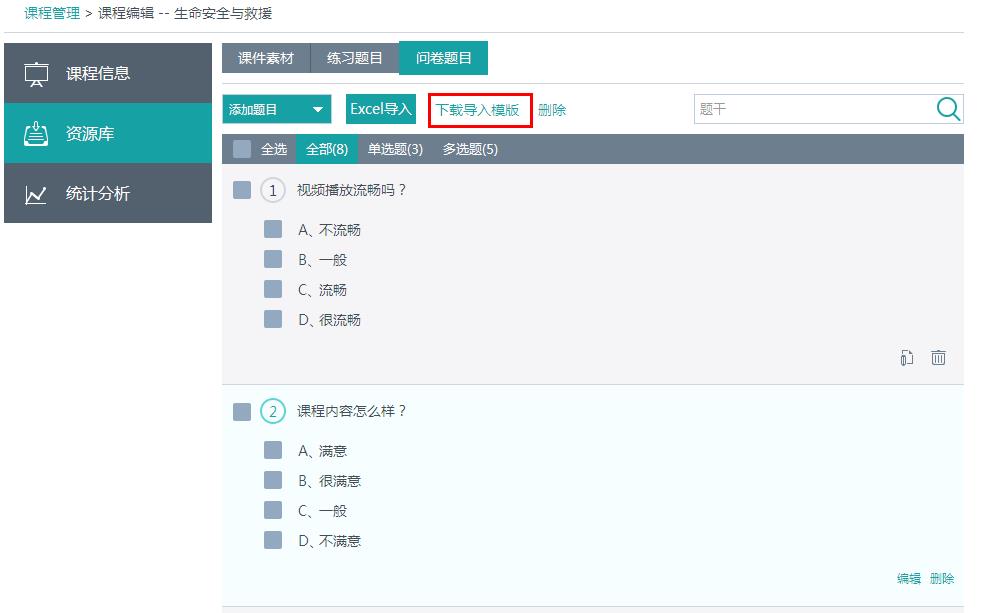Check option A、不流畅 in question 1

tap(273, 230)
